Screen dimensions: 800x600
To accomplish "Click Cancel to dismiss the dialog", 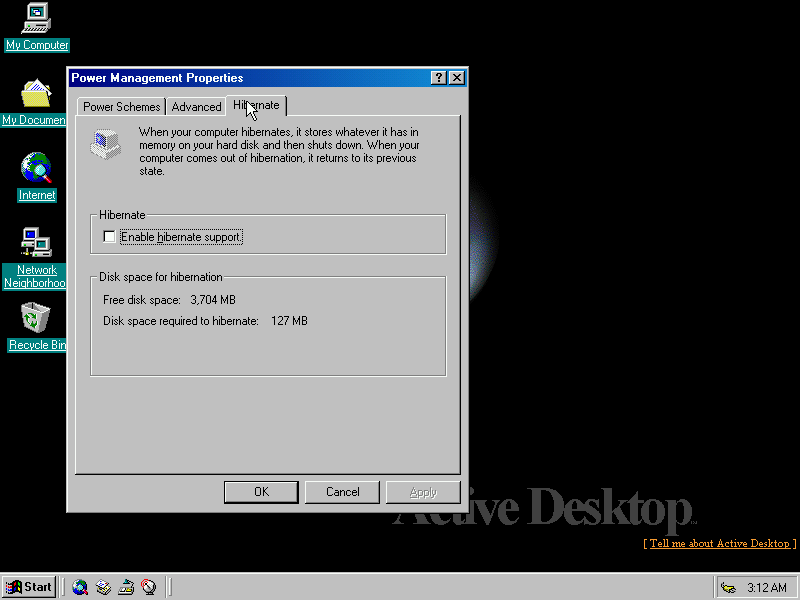I will coord(342,492).
